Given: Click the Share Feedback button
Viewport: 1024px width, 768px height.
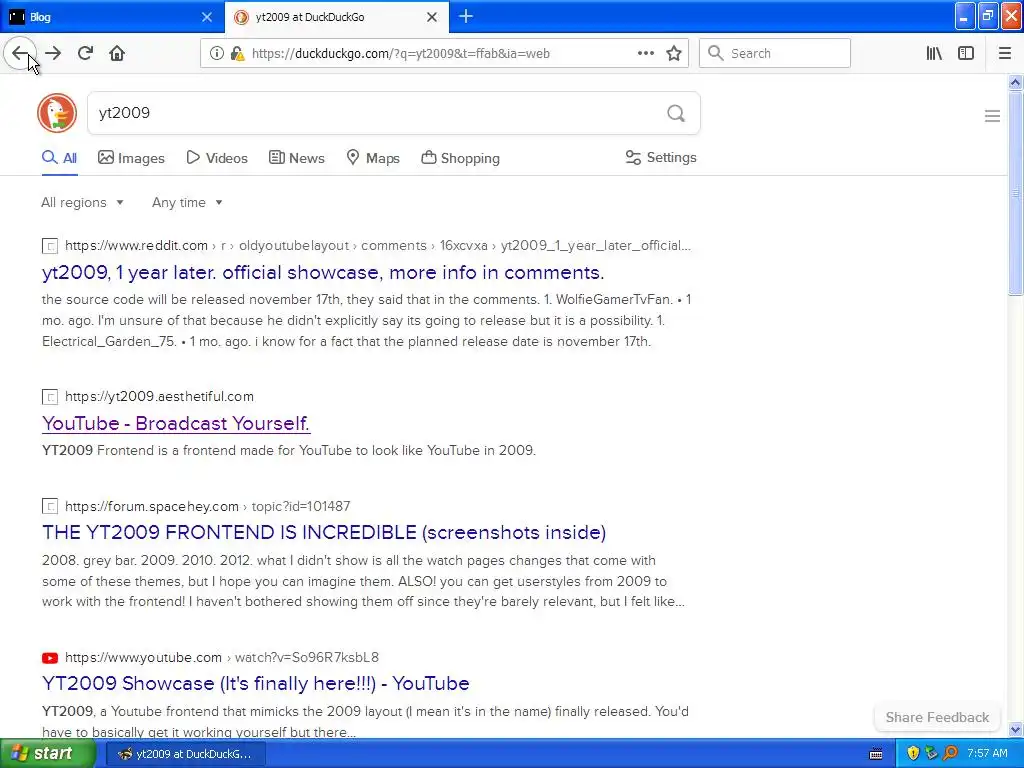Looking at the screenshot, I should point(937,717).
